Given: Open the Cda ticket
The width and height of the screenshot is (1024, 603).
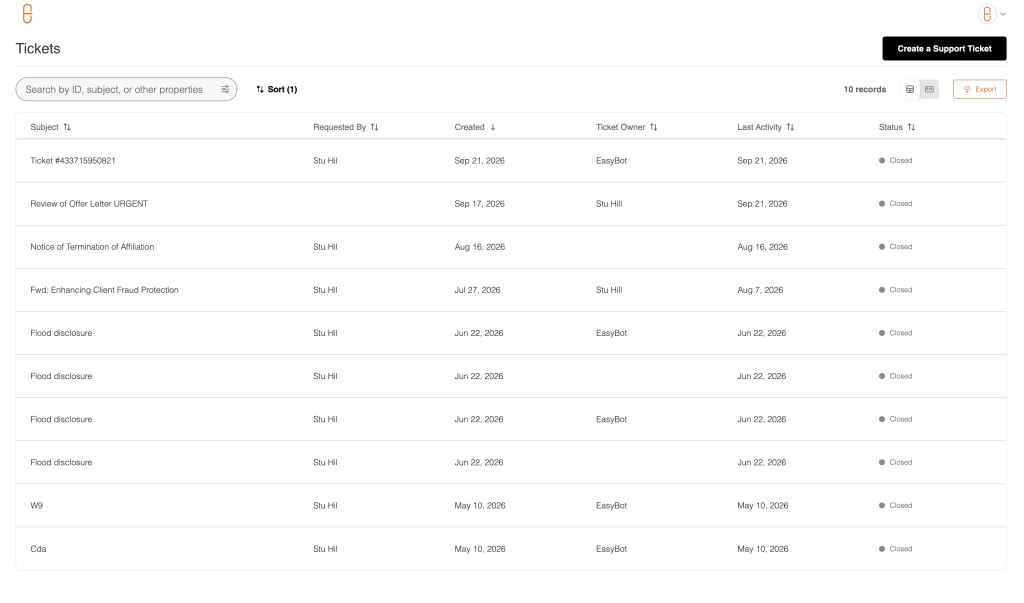Looking at the screenshot, I should click(39, 549).
